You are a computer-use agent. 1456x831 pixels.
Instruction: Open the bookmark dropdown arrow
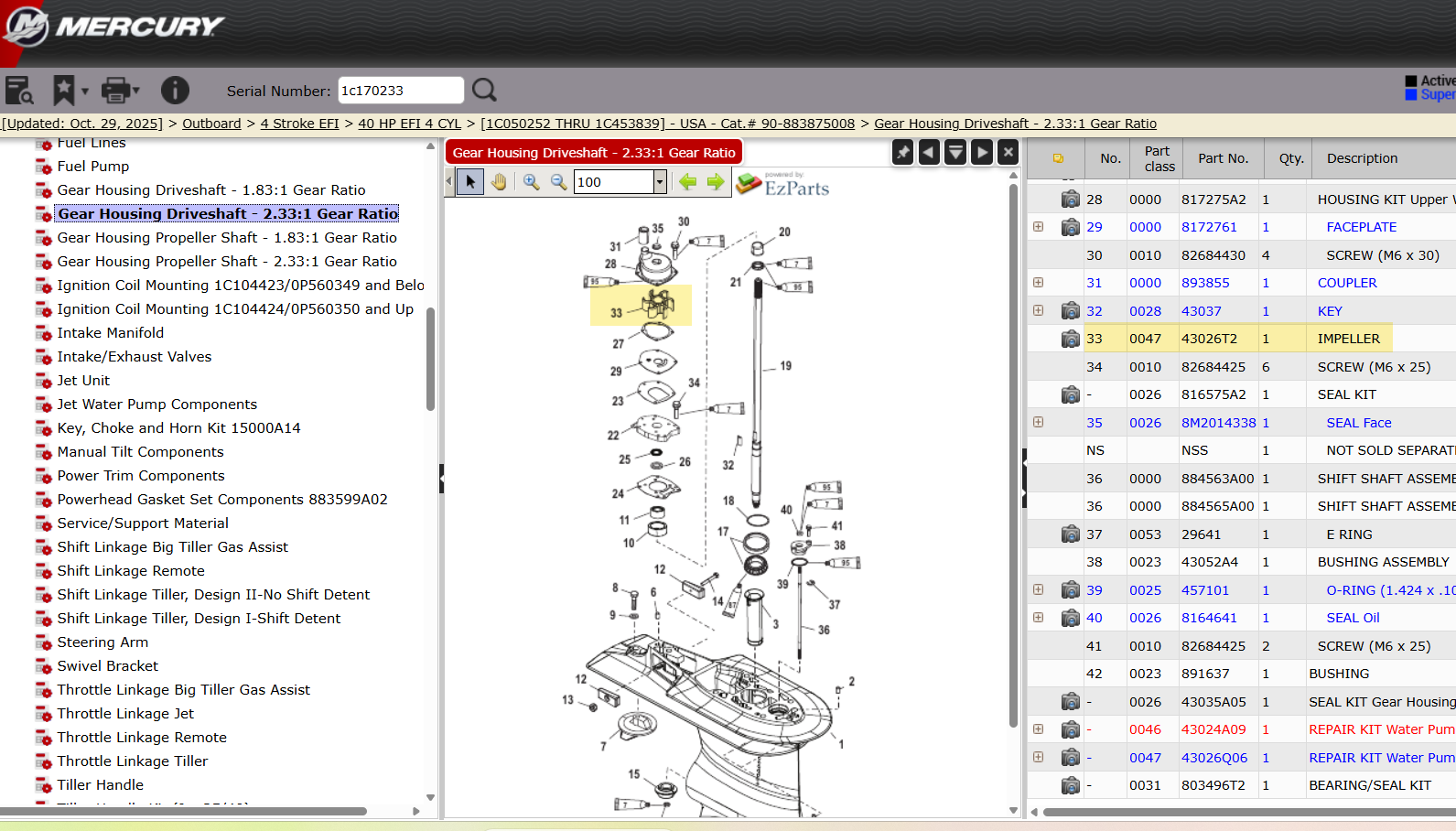coord(85,91)
